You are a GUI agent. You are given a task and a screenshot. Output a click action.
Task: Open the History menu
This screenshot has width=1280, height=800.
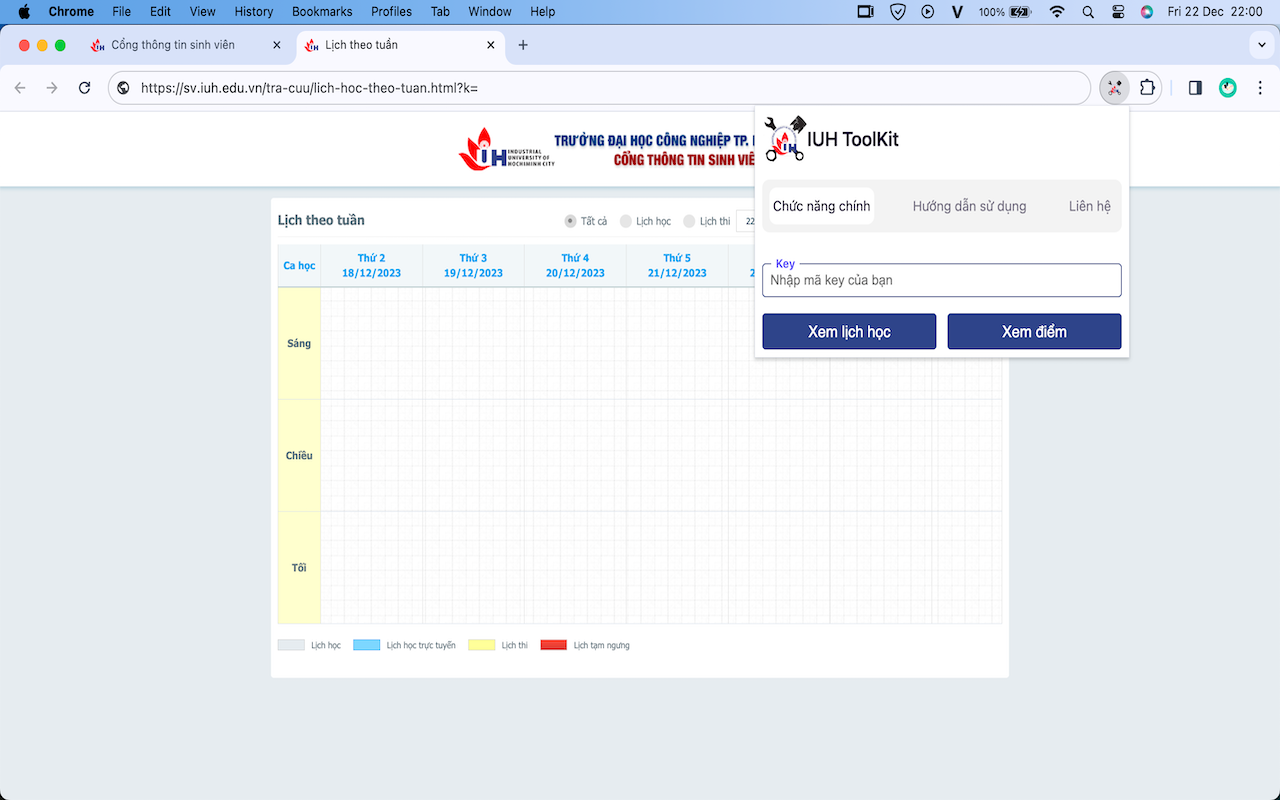(254, 12)
